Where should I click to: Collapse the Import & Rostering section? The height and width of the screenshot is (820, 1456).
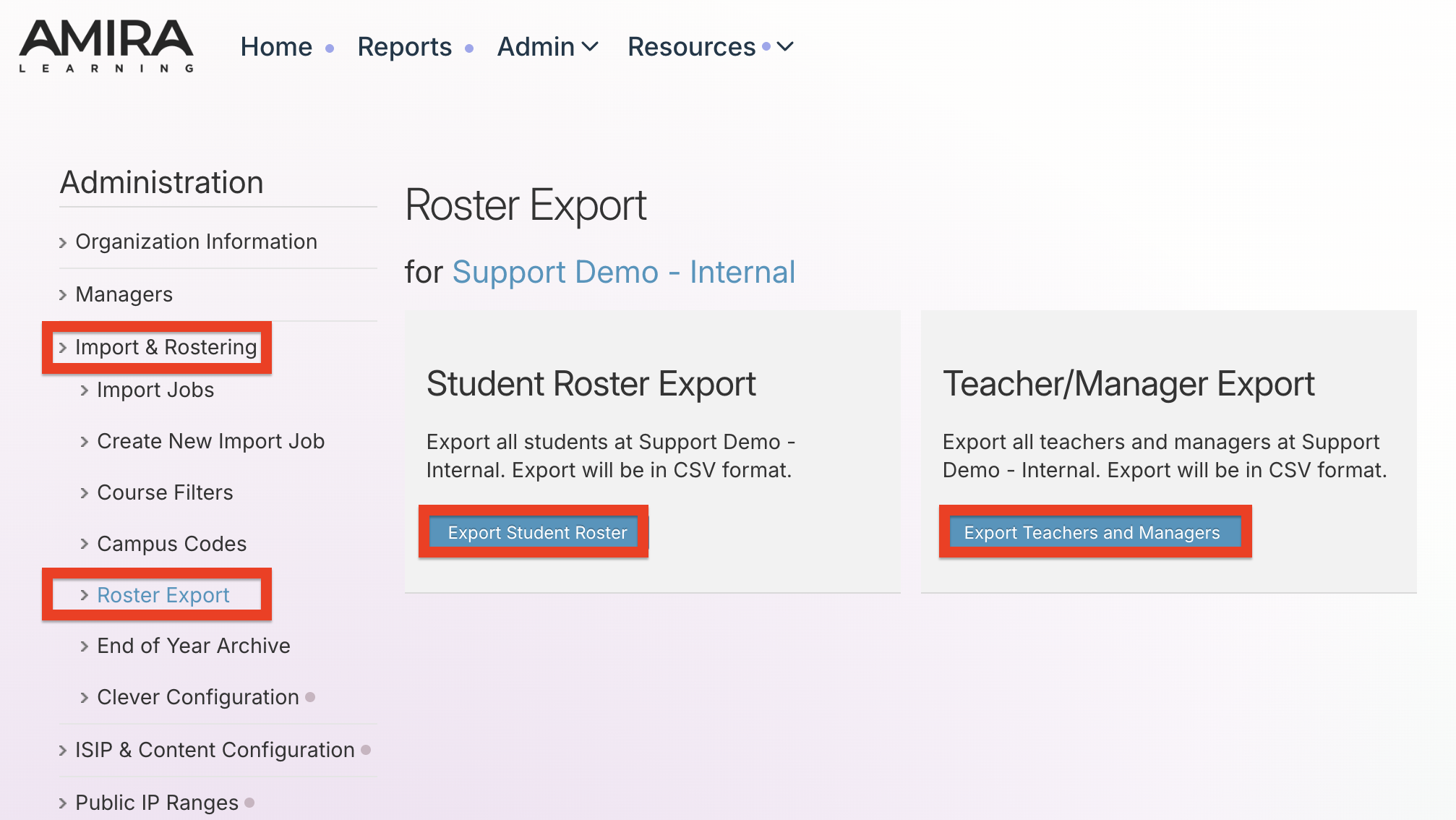click(x=166, y=347)
